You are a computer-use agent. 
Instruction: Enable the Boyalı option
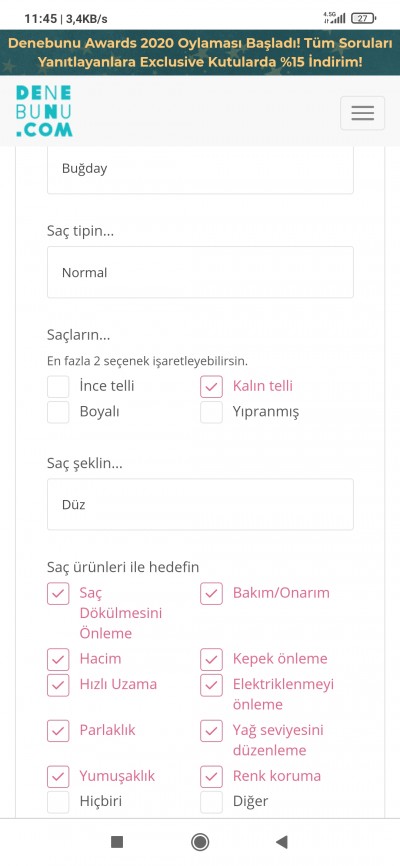point(58,412)
